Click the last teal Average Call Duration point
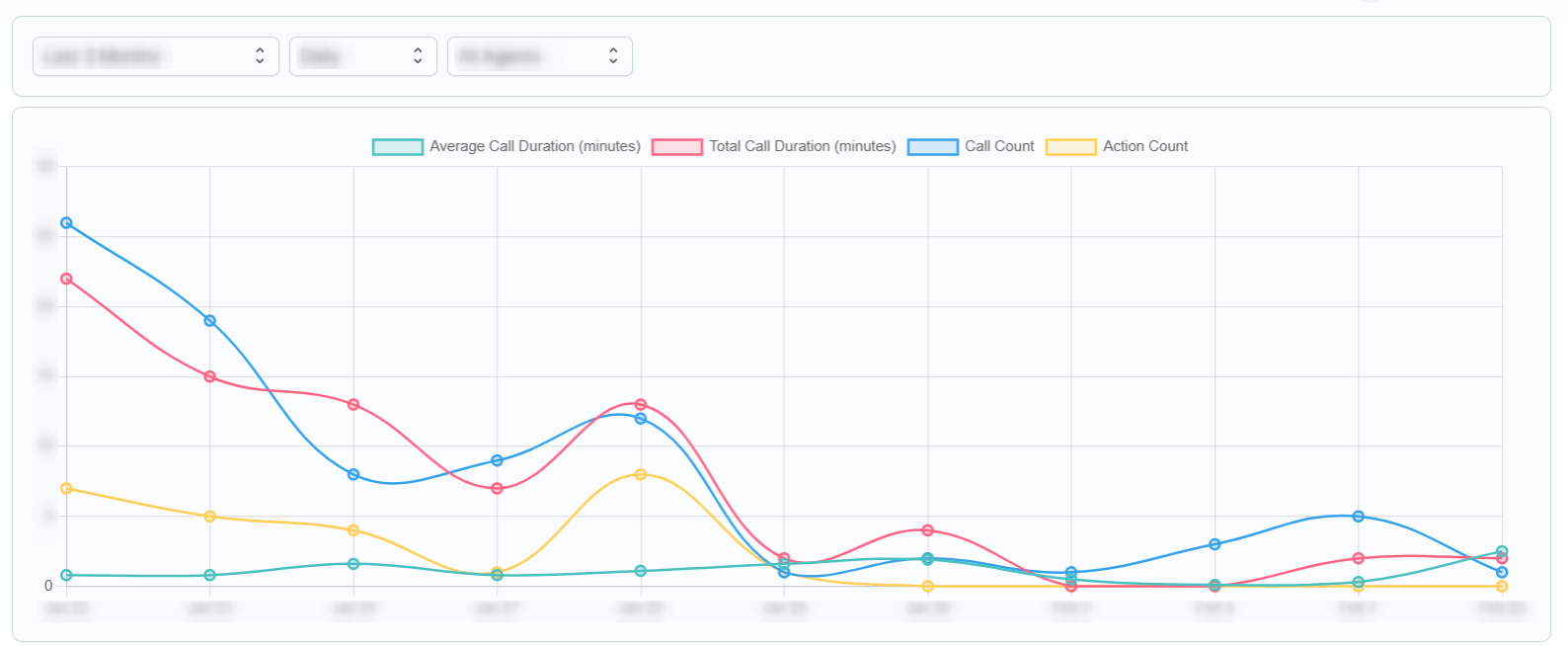The image size is (1568, 646). point(1502,551)
